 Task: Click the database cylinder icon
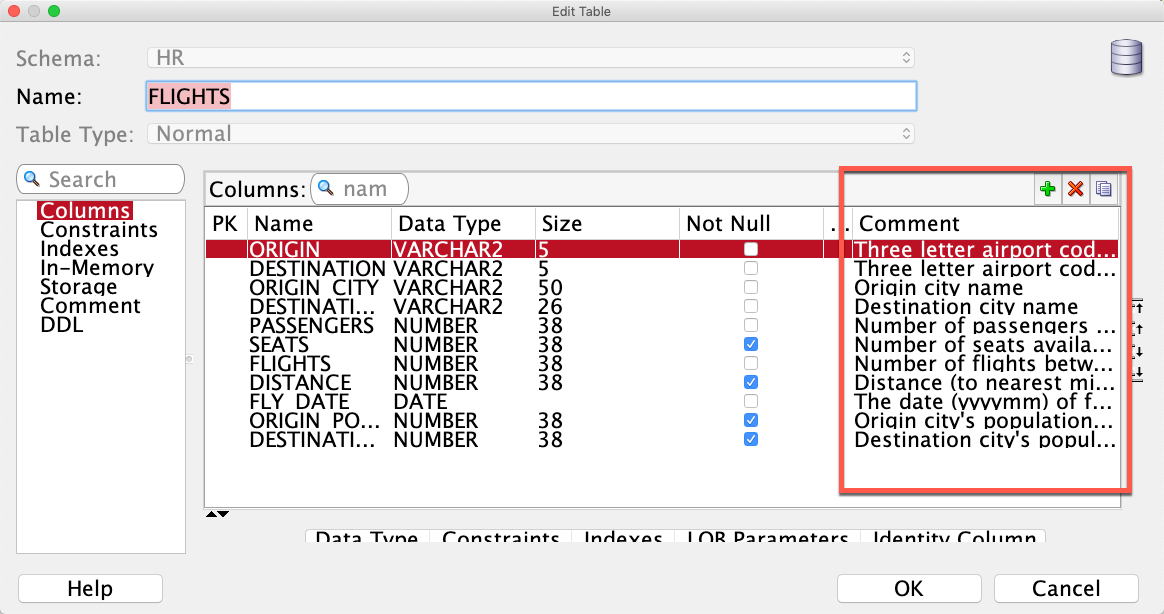pos(1126,58)
